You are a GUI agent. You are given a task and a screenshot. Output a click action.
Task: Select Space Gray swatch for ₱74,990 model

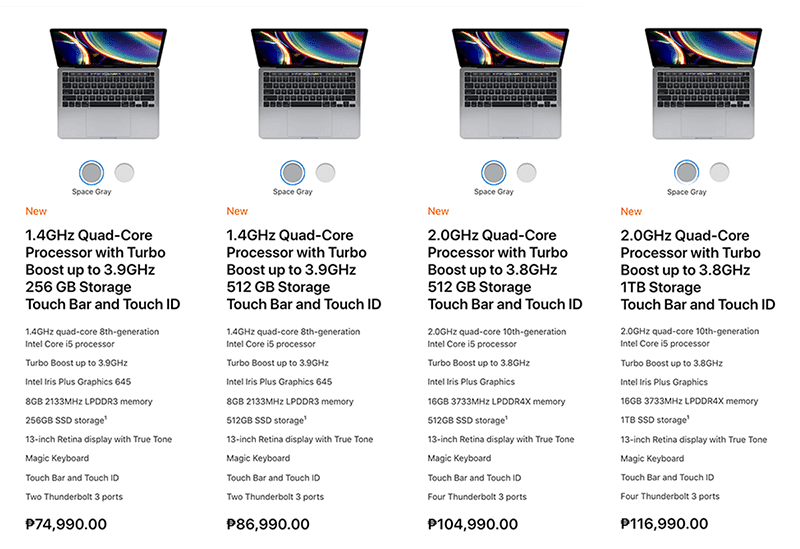pos(91,172)
